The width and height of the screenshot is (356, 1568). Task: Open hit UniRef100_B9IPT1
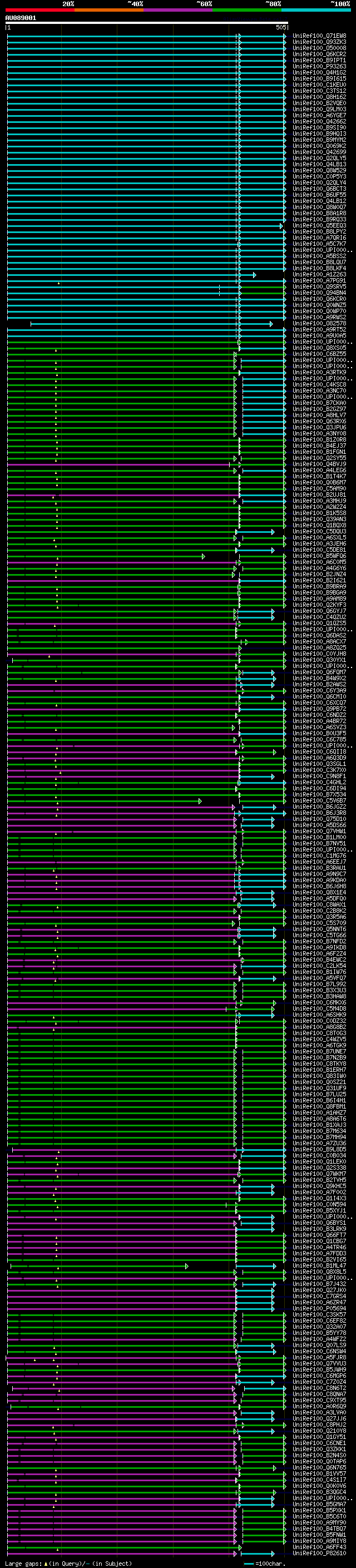[x=319, y=60]
